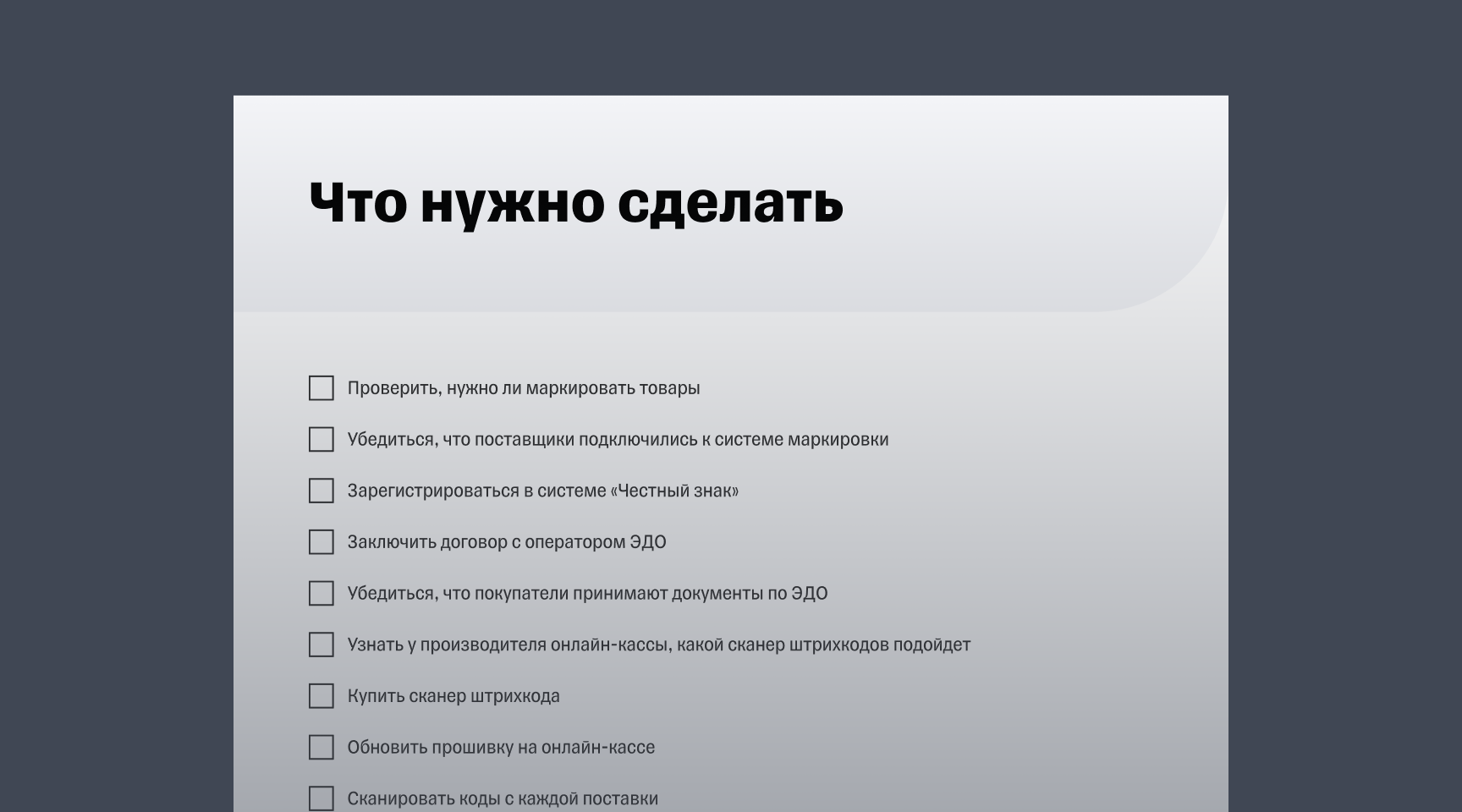Select the text 'Купить сканер штрихкода'
Screen dimensions: 1462x812
tap(454, 696)
